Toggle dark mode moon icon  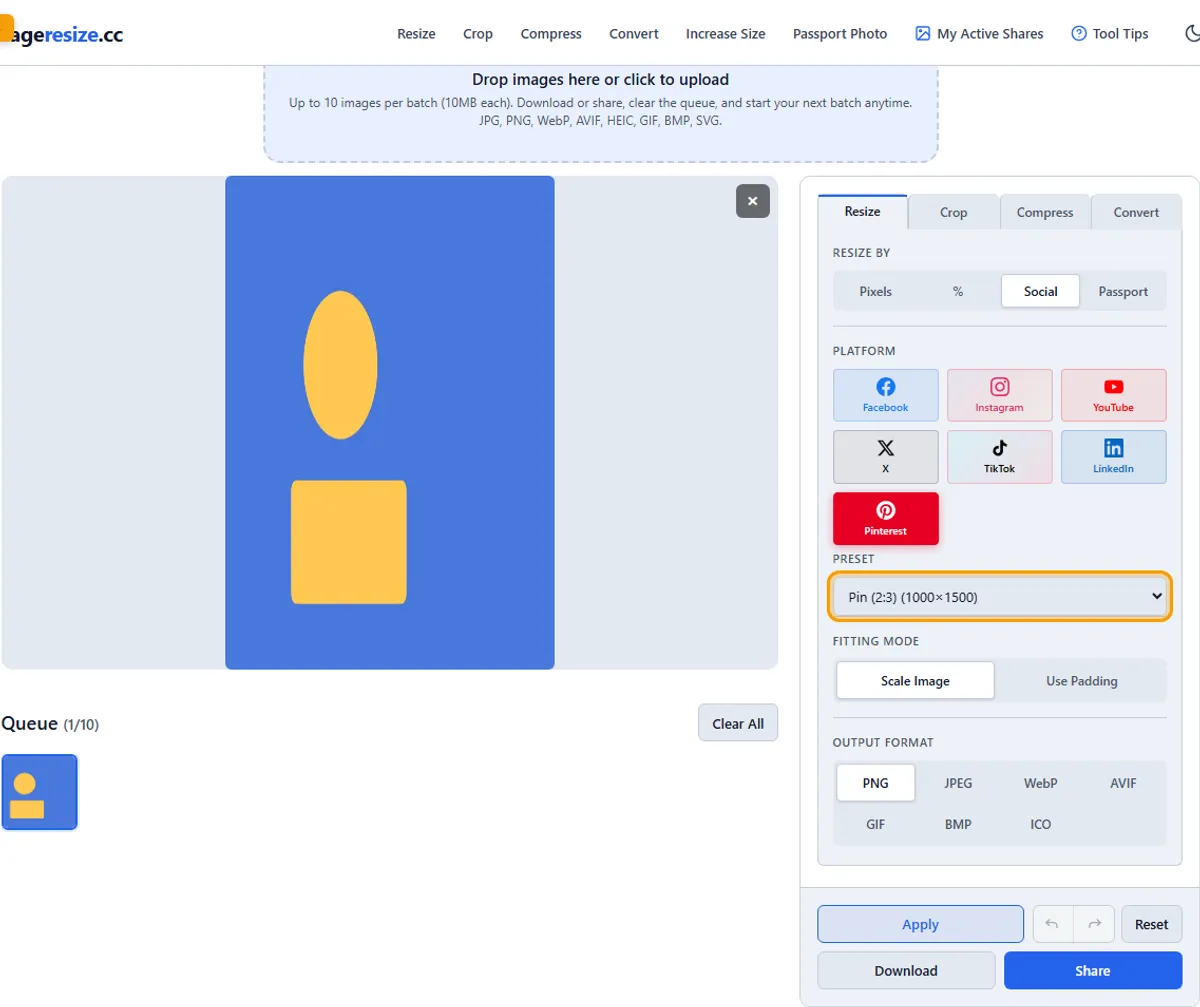[x=1191, y=33]
